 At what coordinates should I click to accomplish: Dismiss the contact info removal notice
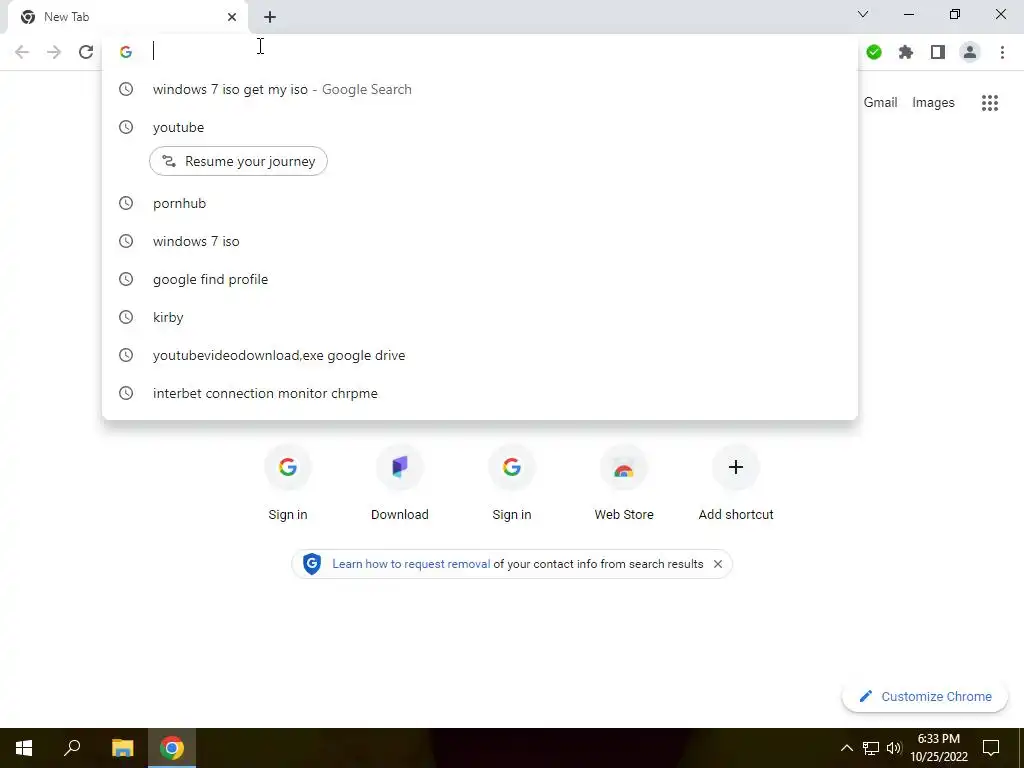(x=718, y=564)
